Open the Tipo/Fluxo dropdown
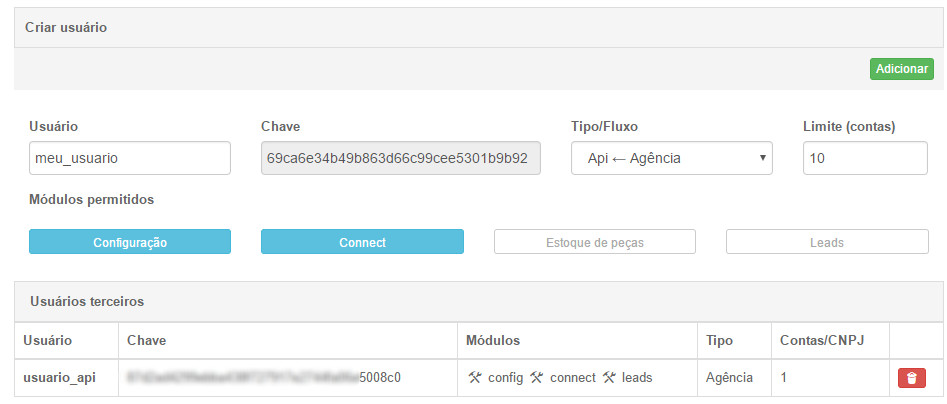This screenshot has height=404, width=947. 672,158
